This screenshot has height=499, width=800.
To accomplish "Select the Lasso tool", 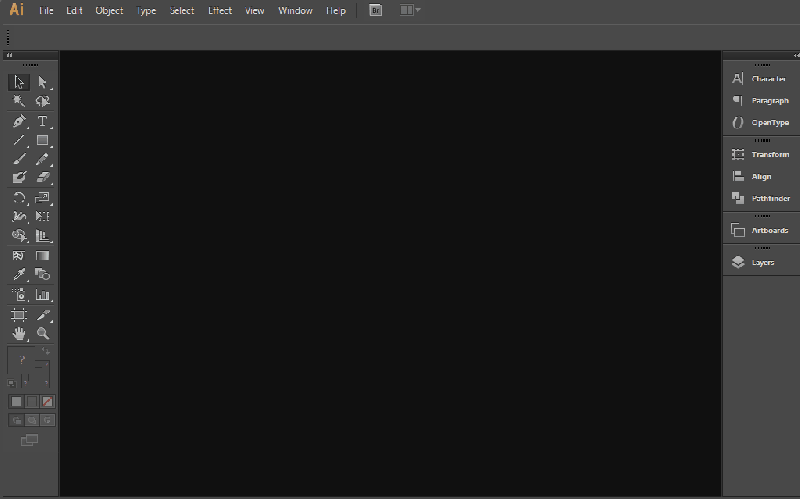I will [x=42, y=101].
